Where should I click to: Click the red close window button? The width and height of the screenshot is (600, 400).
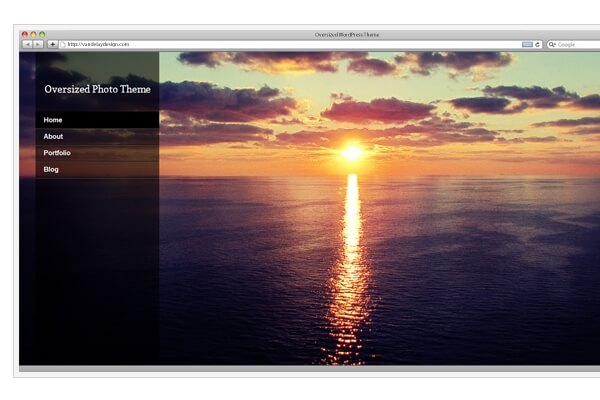point(25,34)
